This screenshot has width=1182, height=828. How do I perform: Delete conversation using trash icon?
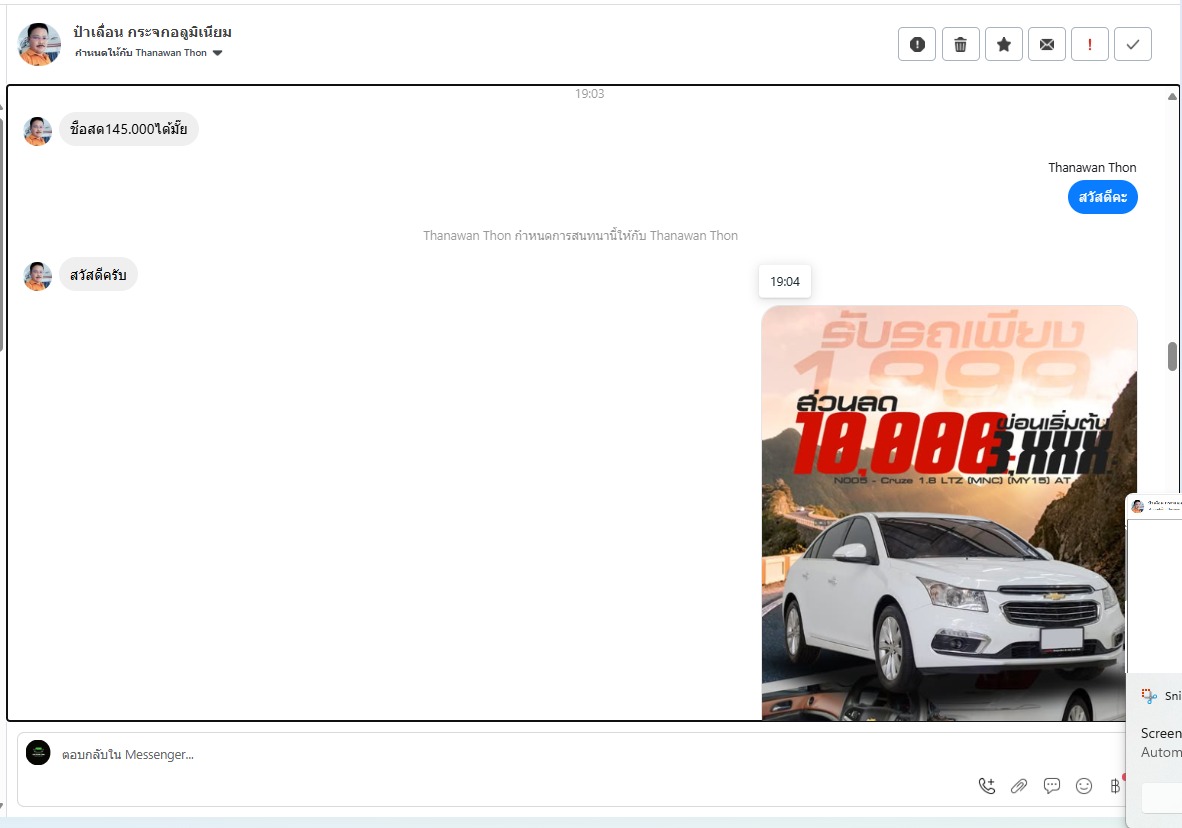coord(960,44)
